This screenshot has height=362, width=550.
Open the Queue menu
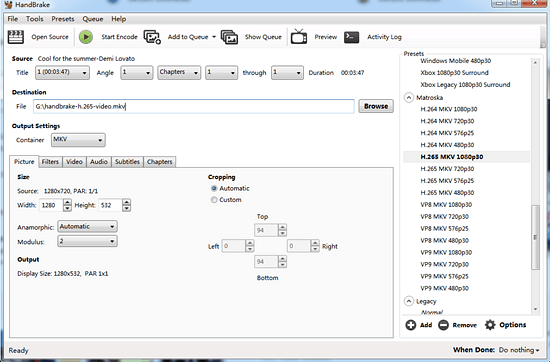point(93,19)
